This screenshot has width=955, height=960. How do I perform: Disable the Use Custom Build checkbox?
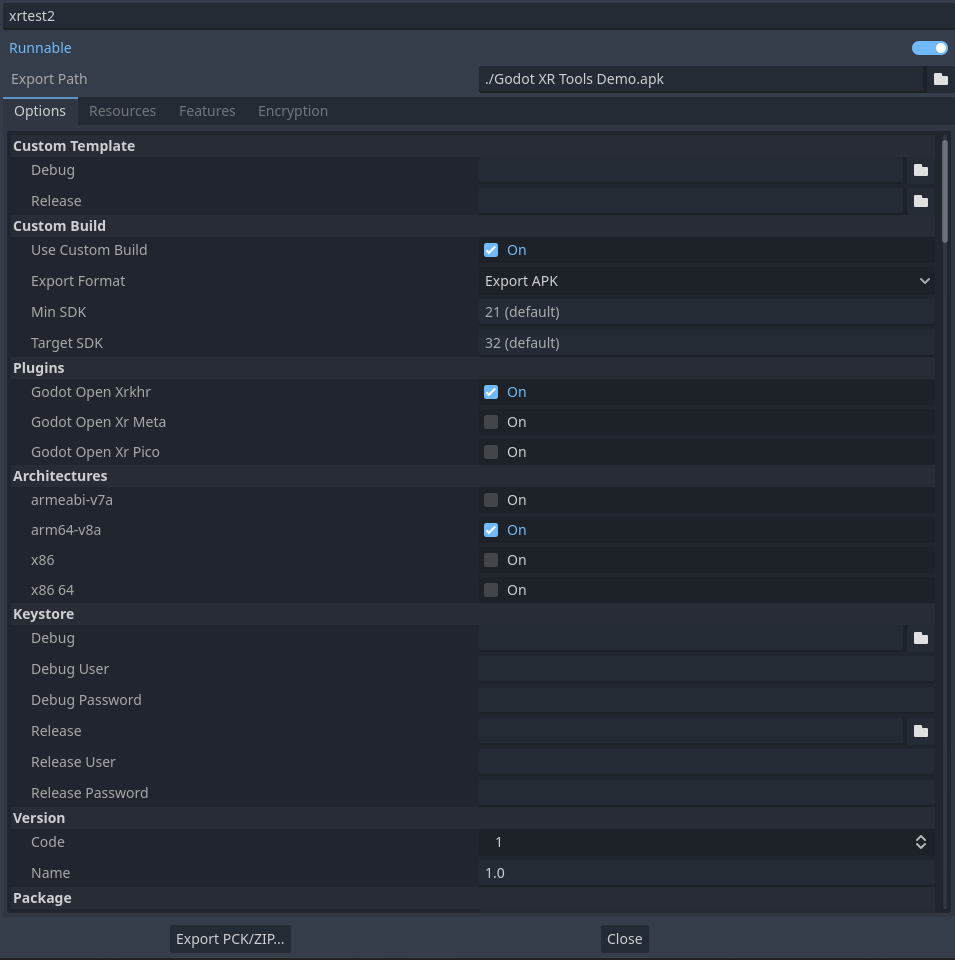tap(490, 249)
